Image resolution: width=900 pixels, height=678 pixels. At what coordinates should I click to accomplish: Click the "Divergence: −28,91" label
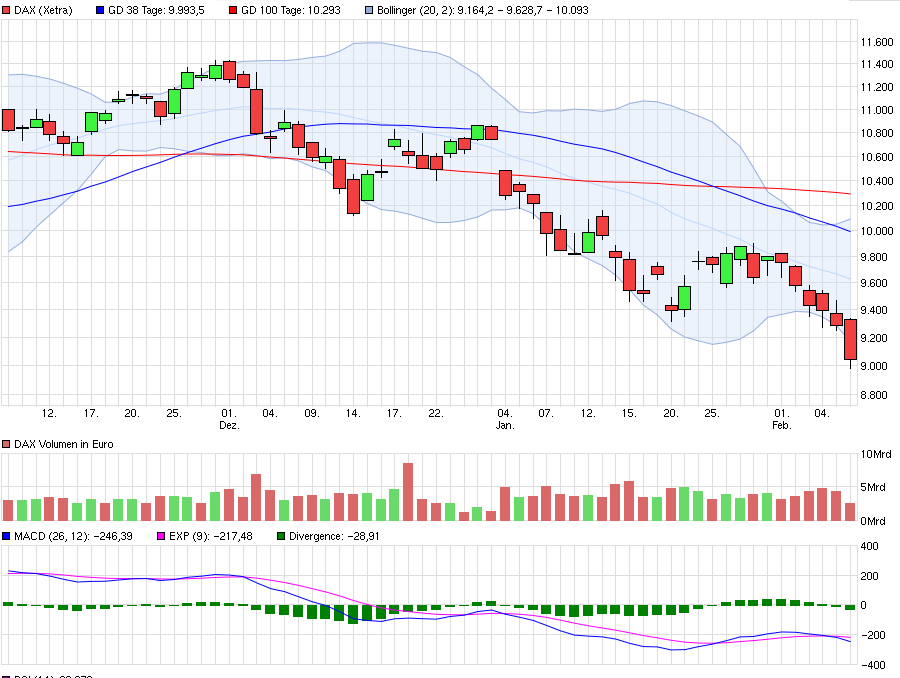tap(334, 536)
